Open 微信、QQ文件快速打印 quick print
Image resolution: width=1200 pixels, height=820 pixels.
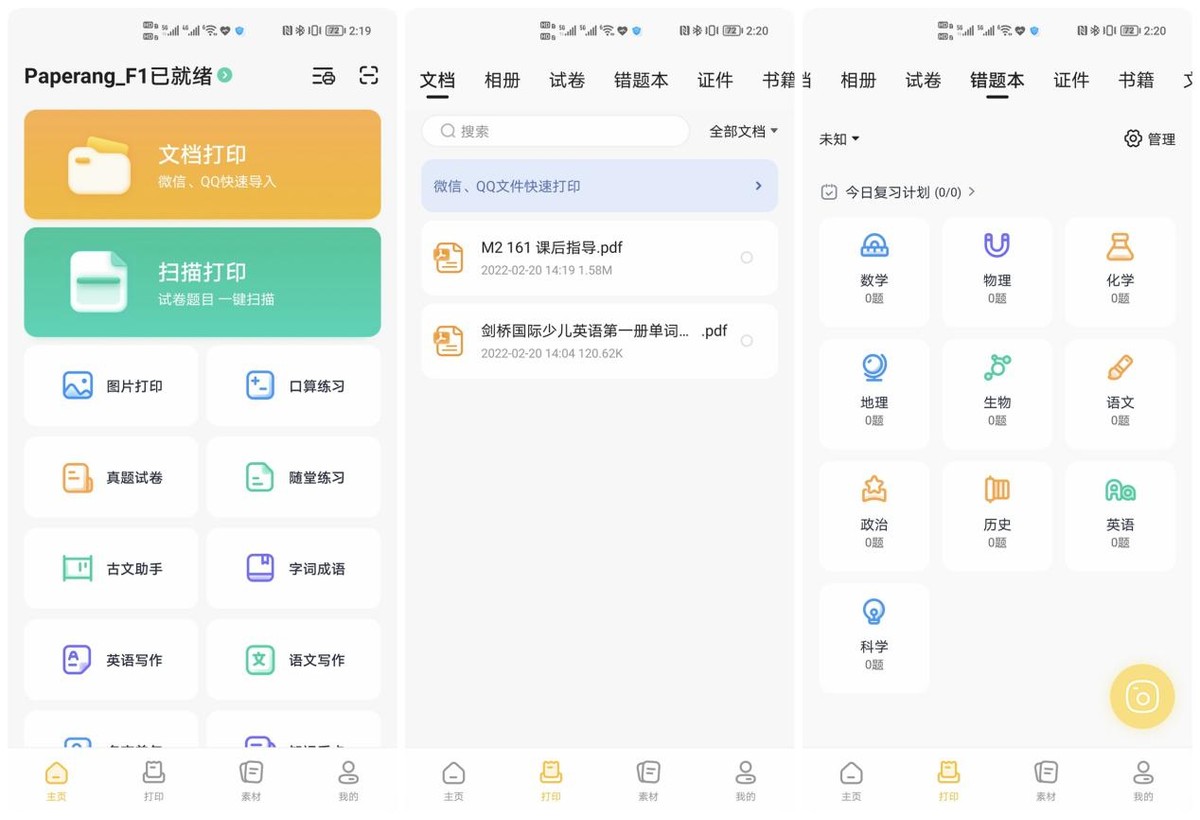coord(598,187)
